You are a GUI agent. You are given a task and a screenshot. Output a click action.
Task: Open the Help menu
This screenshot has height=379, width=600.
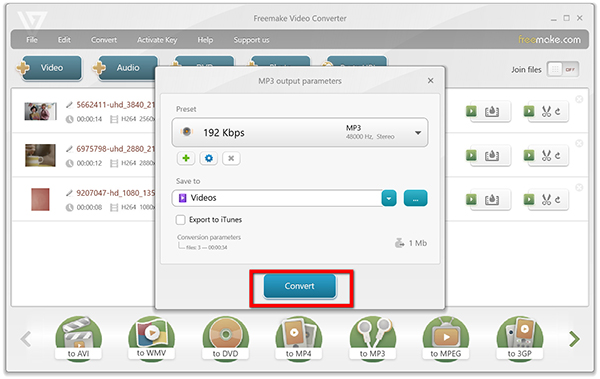click(x=205, y=40)
